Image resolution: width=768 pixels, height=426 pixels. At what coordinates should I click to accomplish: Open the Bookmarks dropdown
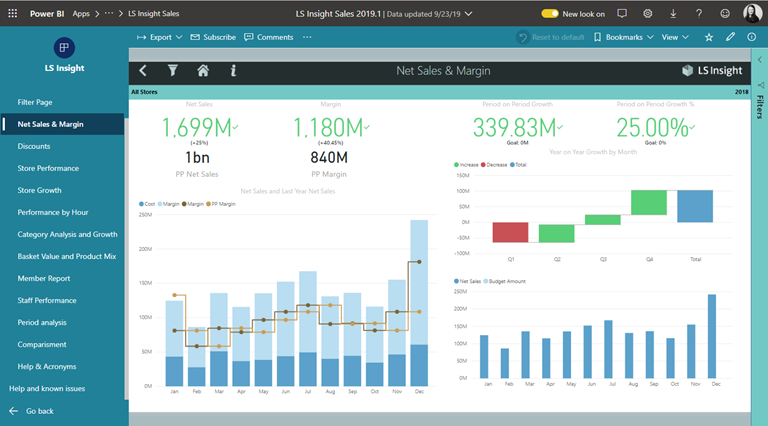[623, 37]
